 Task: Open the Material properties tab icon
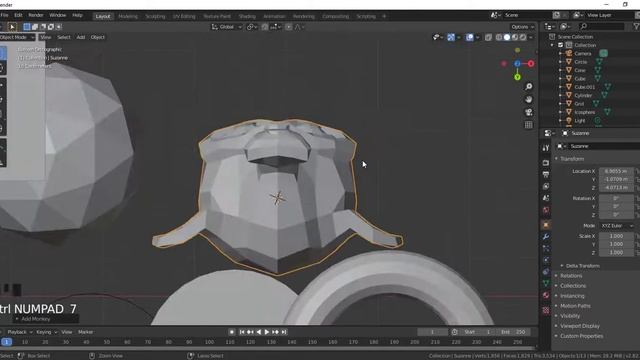[546, 295]
